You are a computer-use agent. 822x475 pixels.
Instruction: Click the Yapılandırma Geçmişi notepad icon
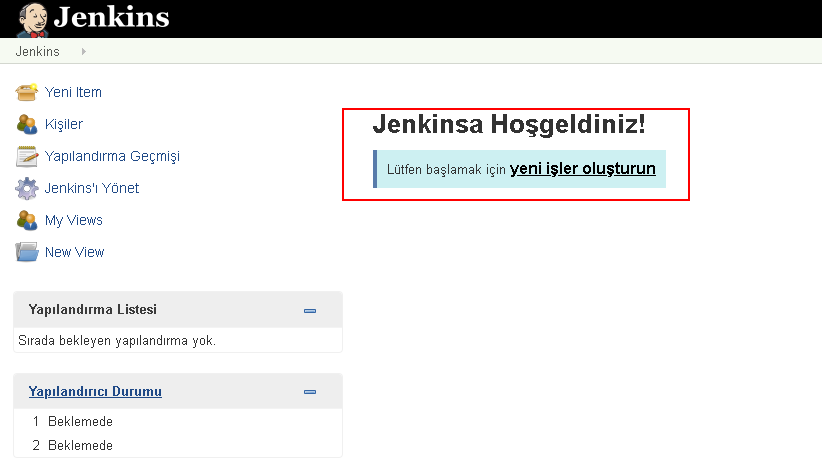26,156
